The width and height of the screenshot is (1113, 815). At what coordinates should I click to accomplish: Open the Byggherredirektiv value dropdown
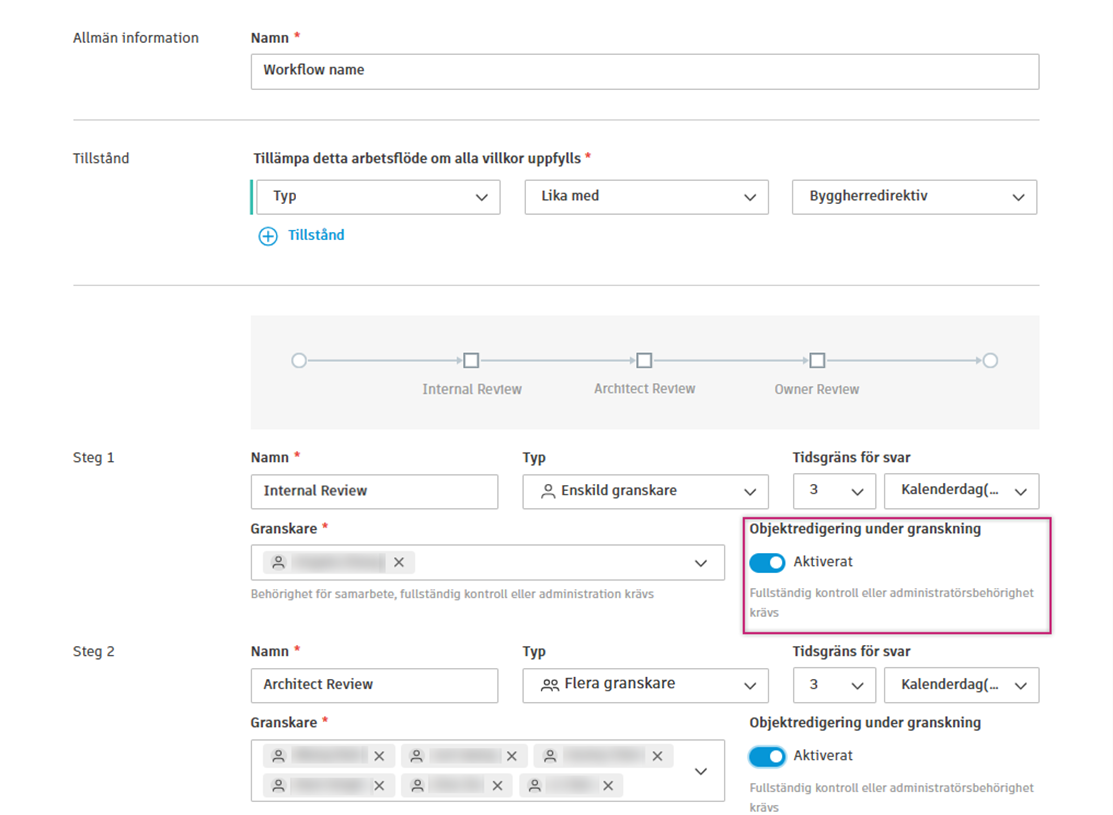tap(914, 197)
